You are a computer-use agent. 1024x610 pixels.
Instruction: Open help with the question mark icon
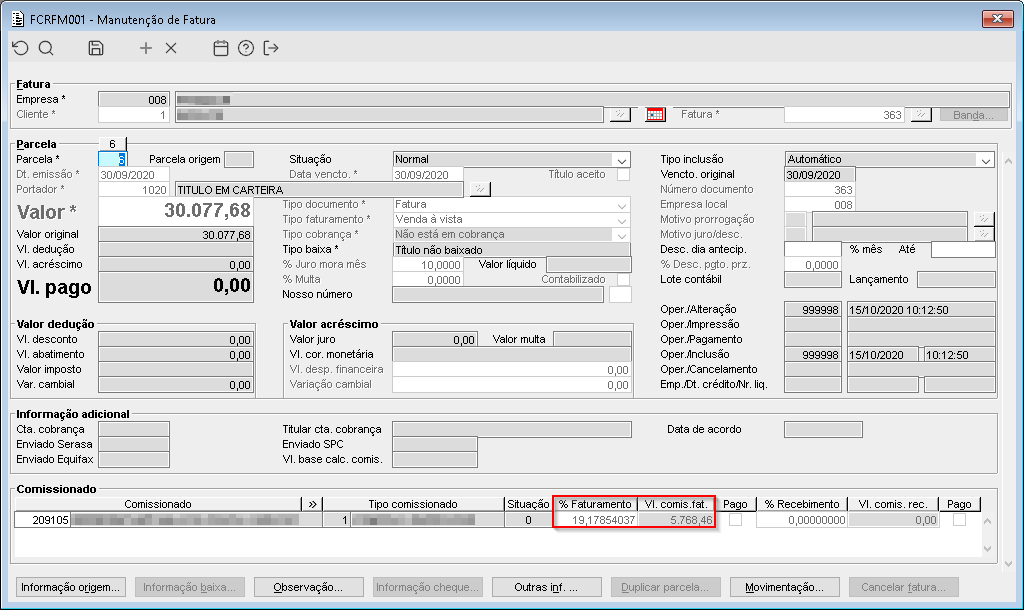click(x=246, y=48)
